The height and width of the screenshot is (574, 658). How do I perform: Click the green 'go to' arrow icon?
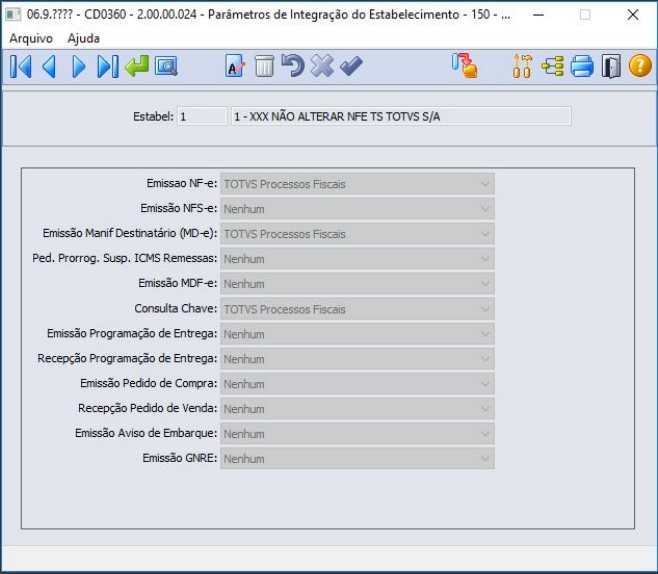137,66
